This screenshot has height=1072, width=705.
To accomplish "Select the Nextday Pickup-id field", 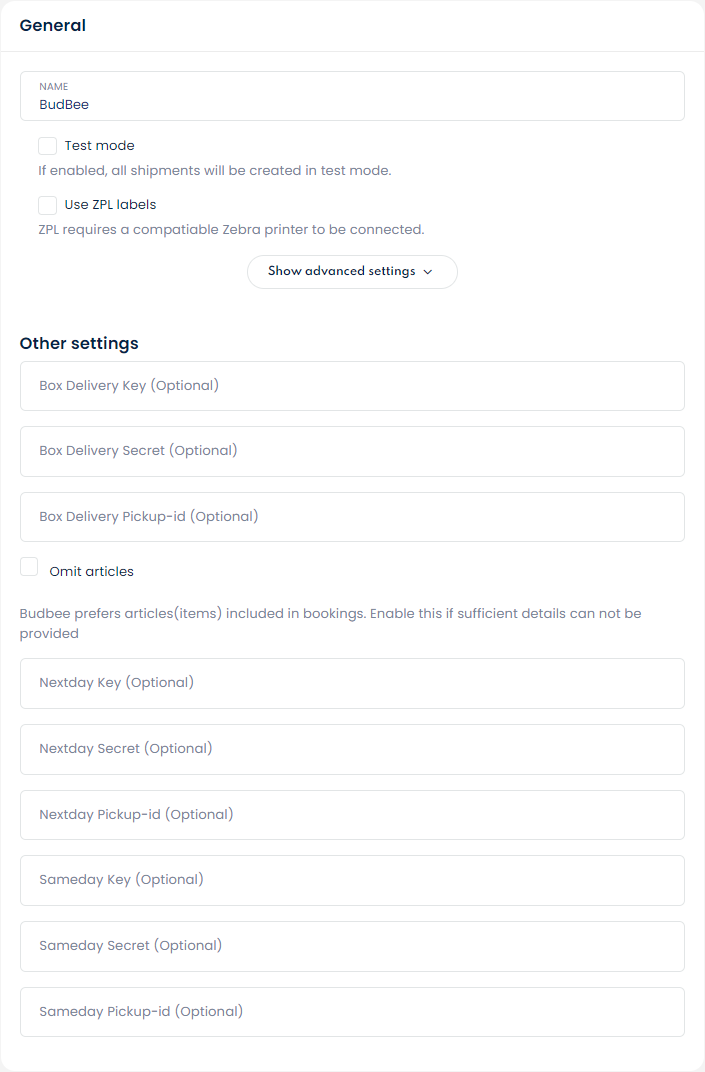I will coord(352,815).
